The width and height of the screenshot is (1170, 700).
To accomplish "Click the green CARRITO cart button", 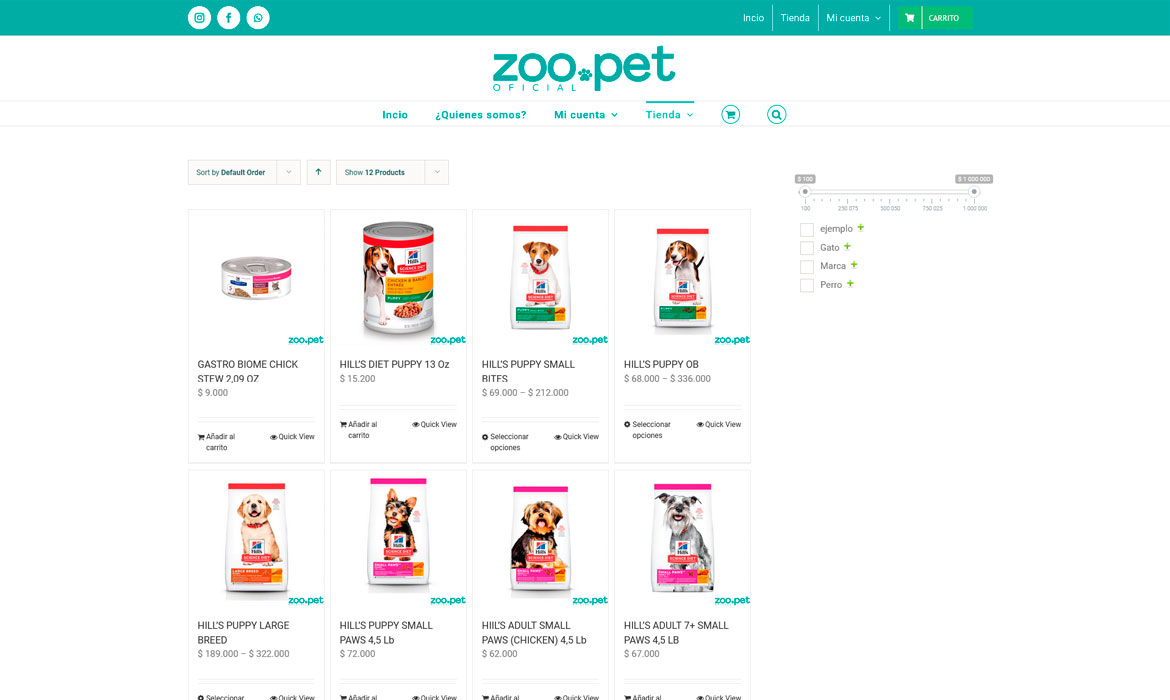I will (x=935, y=18).
